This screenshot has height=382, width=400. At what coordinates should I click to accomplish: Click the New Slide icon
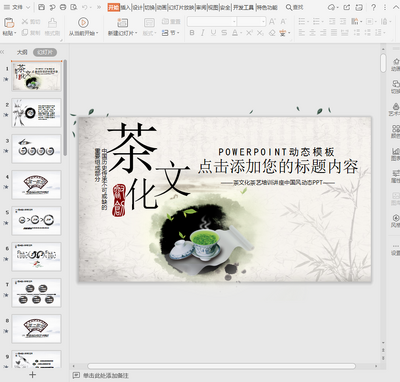tap(122, 23)
